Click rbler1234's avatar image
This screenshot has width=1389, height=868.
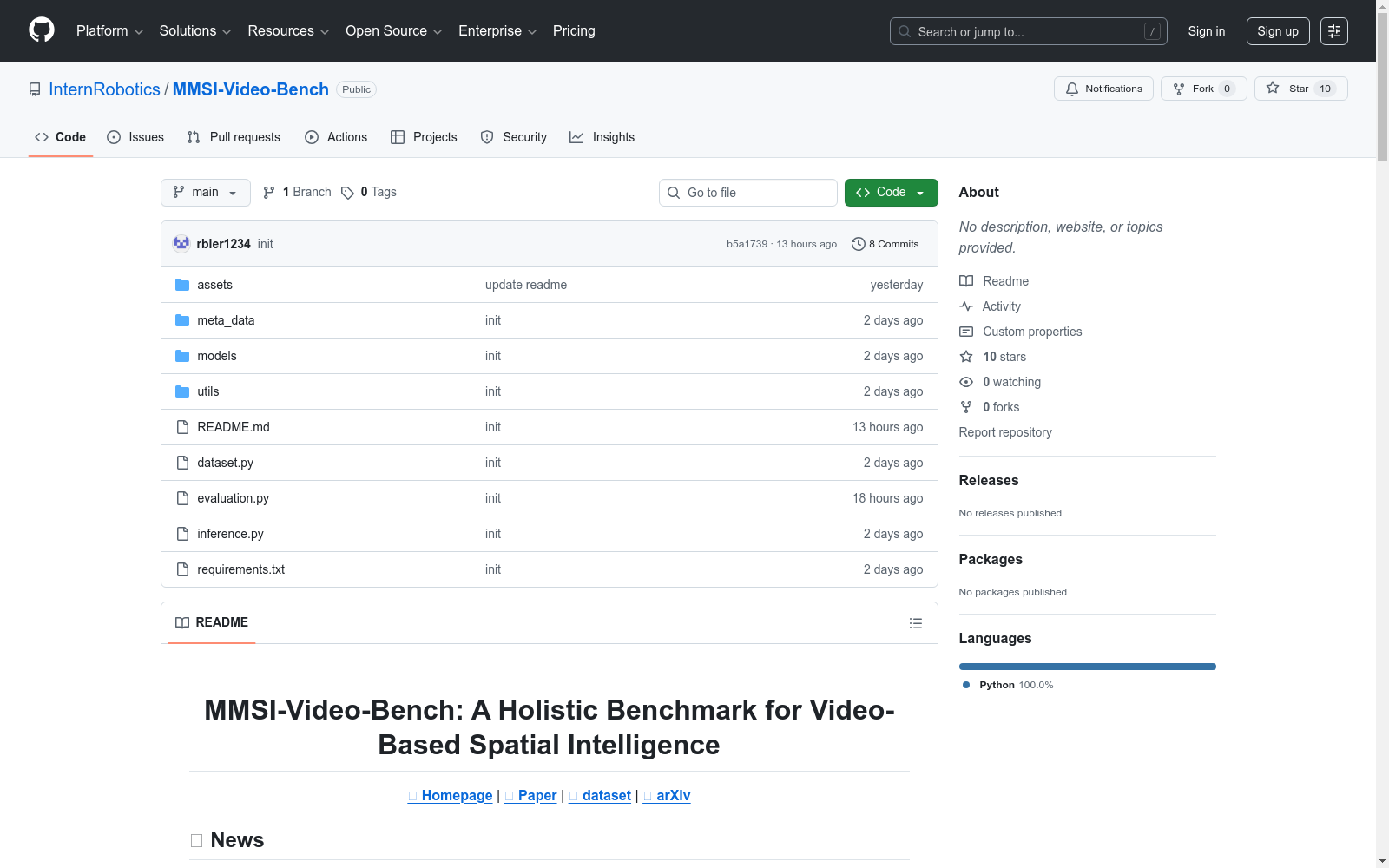pos(181,244)
